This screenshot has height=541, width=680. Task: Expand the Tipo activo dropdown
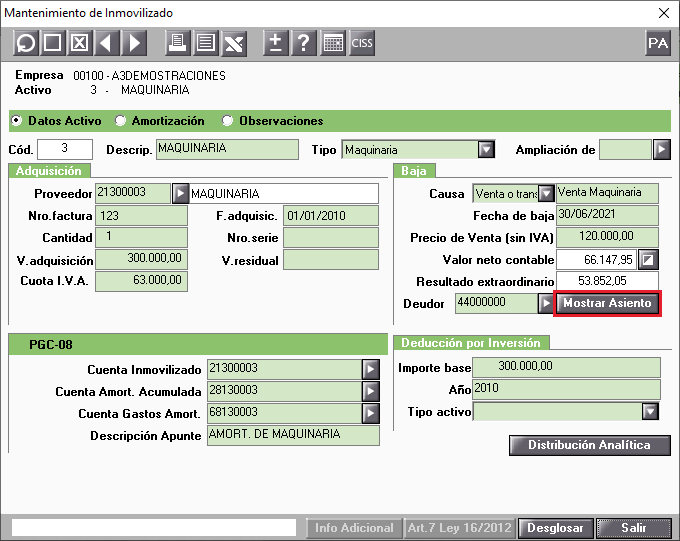pos(650,411)
